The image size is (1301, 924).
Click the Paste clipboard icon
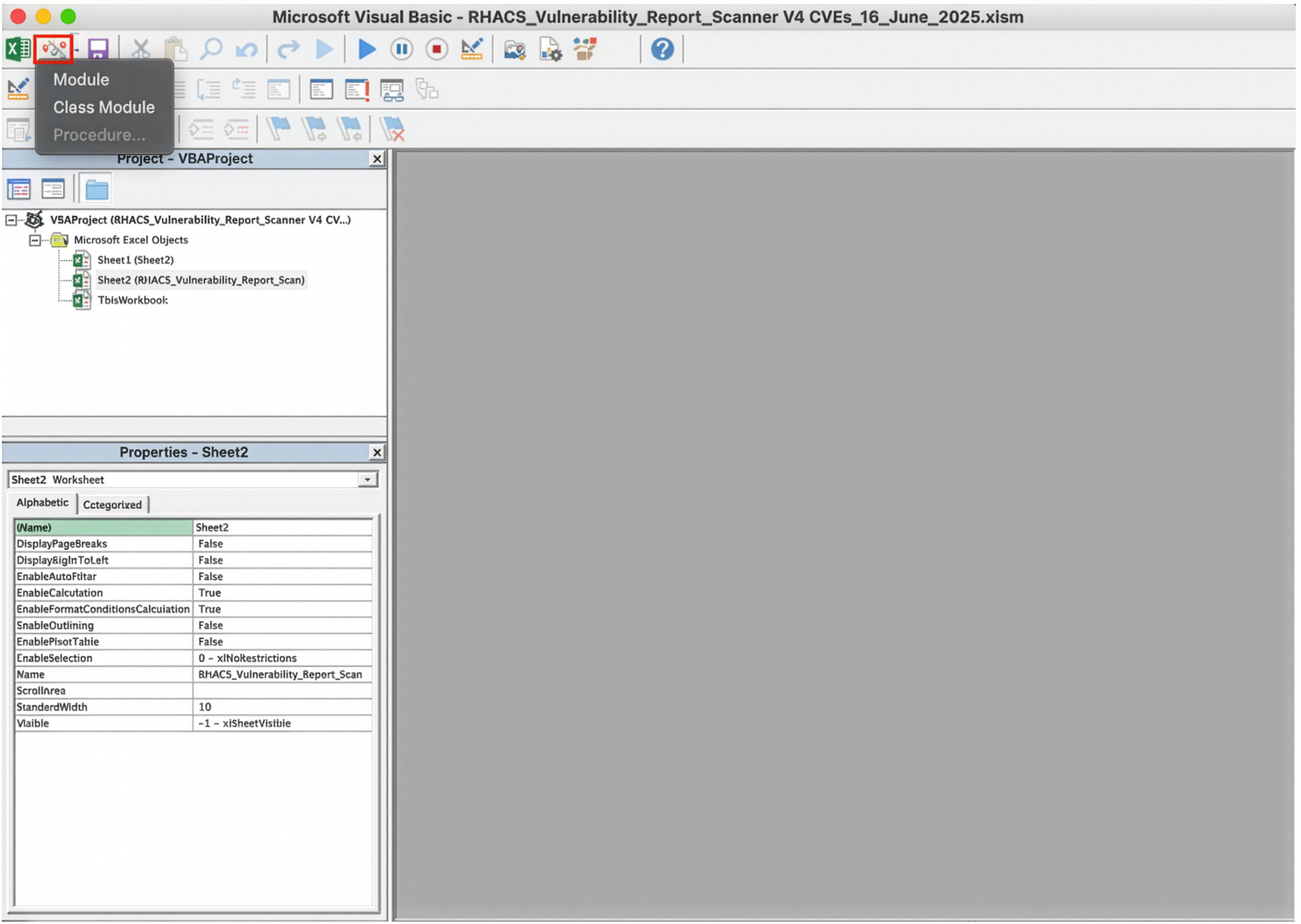pyautogui.click(x=176, y=49)
